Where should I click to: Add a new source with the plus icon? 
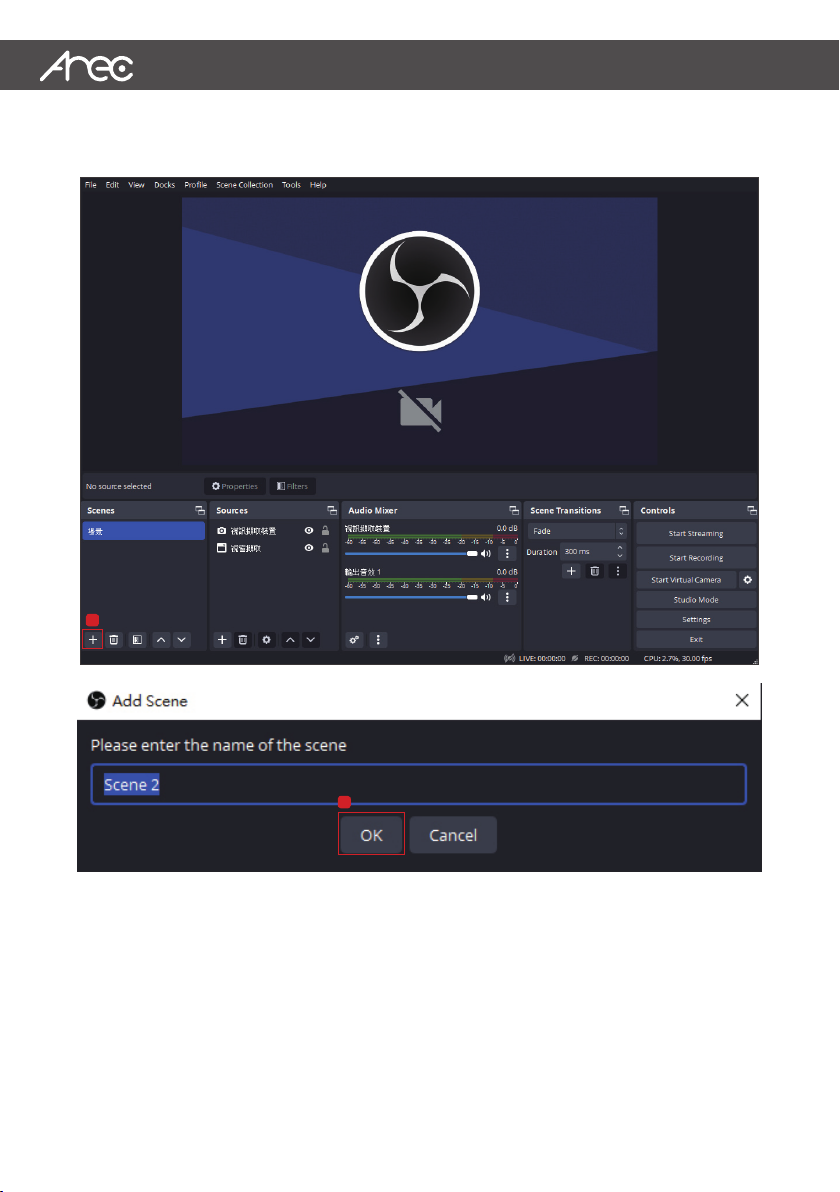tap(222, 640)
